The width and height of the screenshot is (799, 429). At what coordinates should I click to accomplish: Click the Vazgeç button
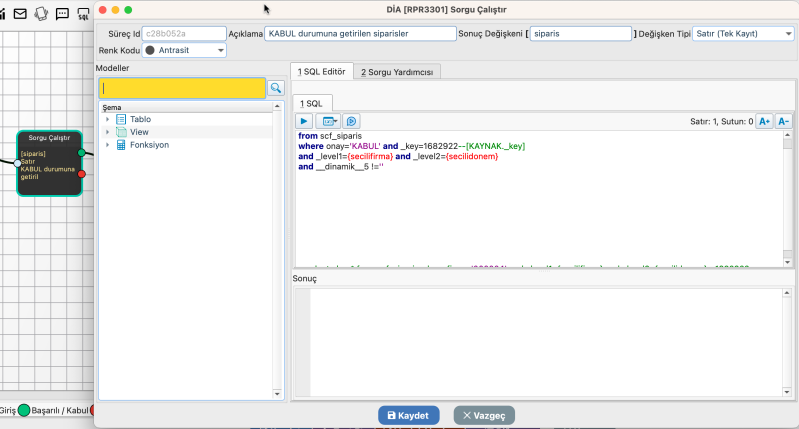(x=485, y=415)
